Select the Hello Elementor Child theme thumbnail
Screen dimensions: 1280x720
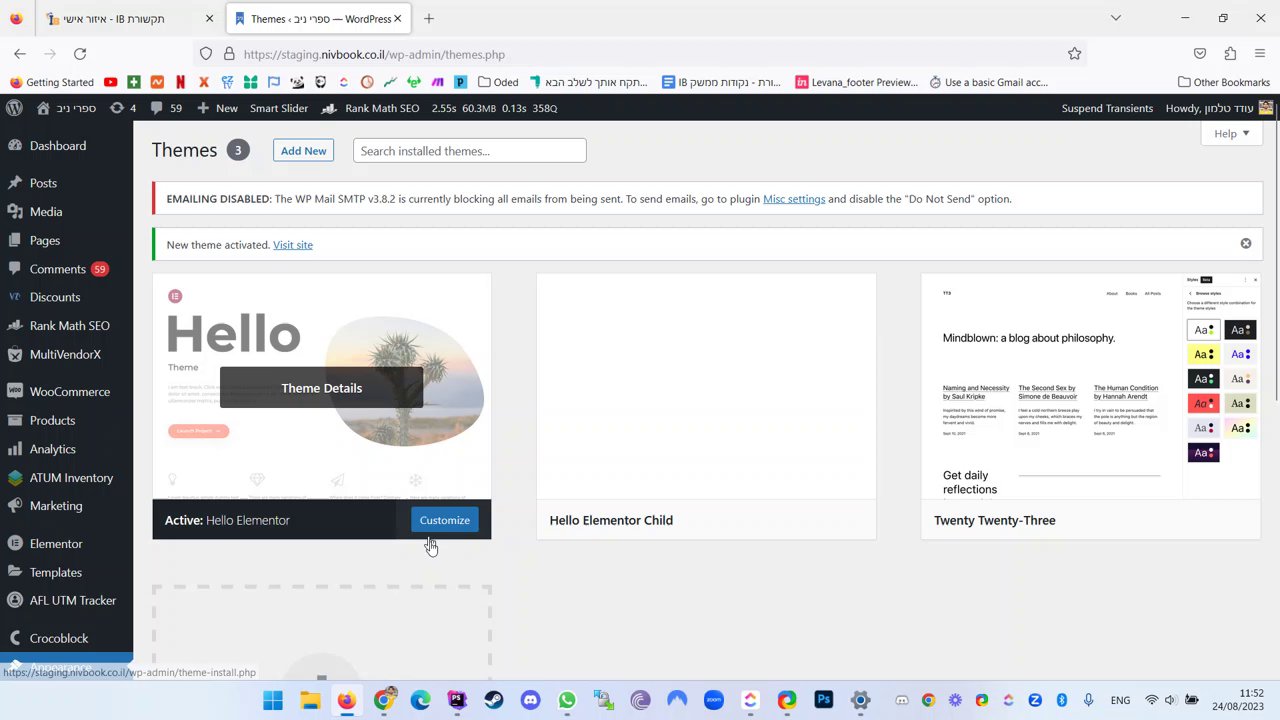coord(706,385)
